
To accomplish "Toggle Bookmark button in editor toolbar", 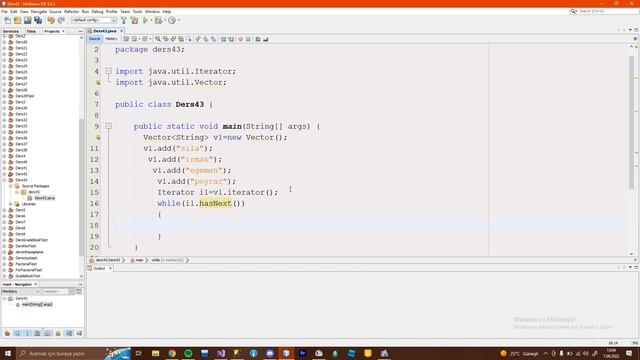I will [213, 39].
